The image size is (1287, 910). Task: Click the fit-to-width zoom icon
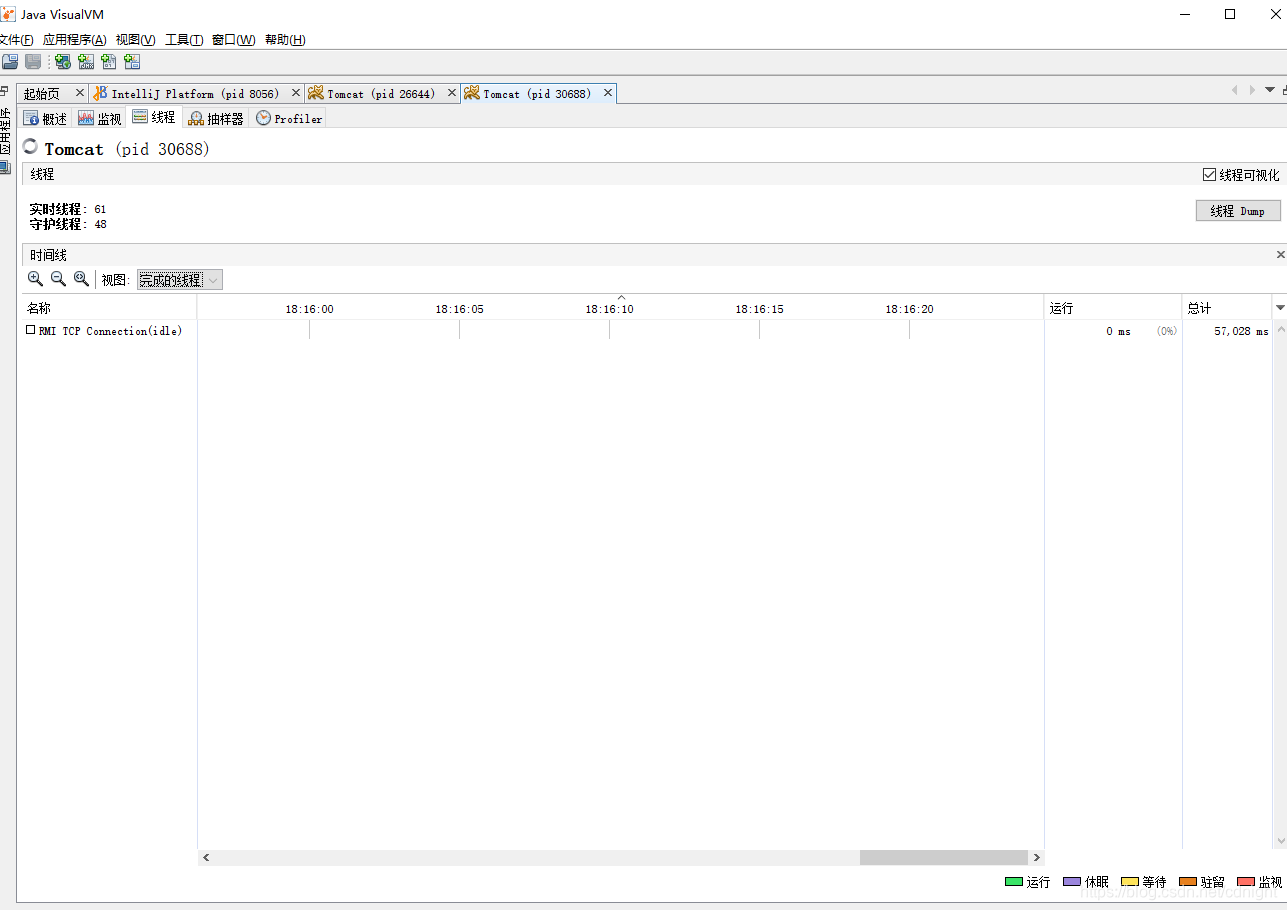81,279
